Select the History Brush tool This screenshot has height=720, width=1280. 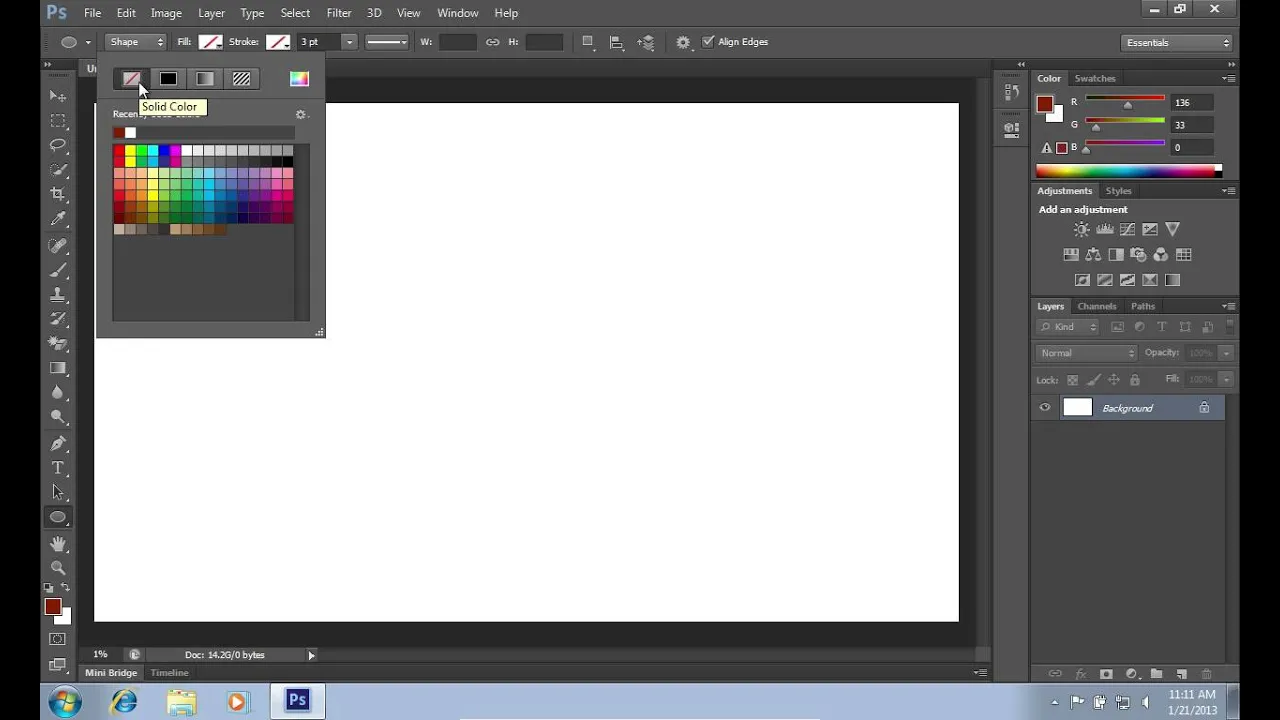click(58, 319)
